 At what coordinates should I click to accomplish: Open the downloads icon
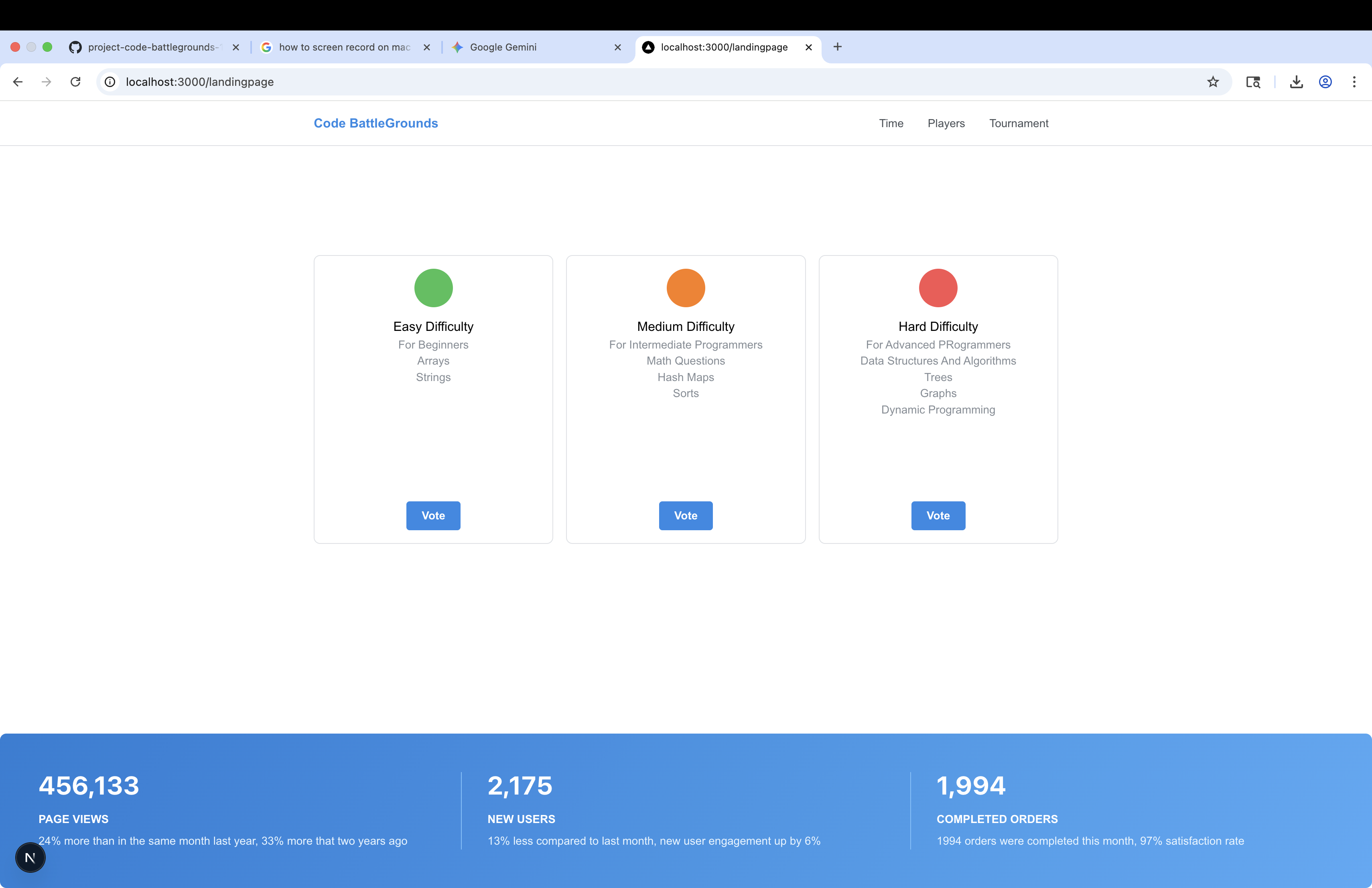point(1297,82)
